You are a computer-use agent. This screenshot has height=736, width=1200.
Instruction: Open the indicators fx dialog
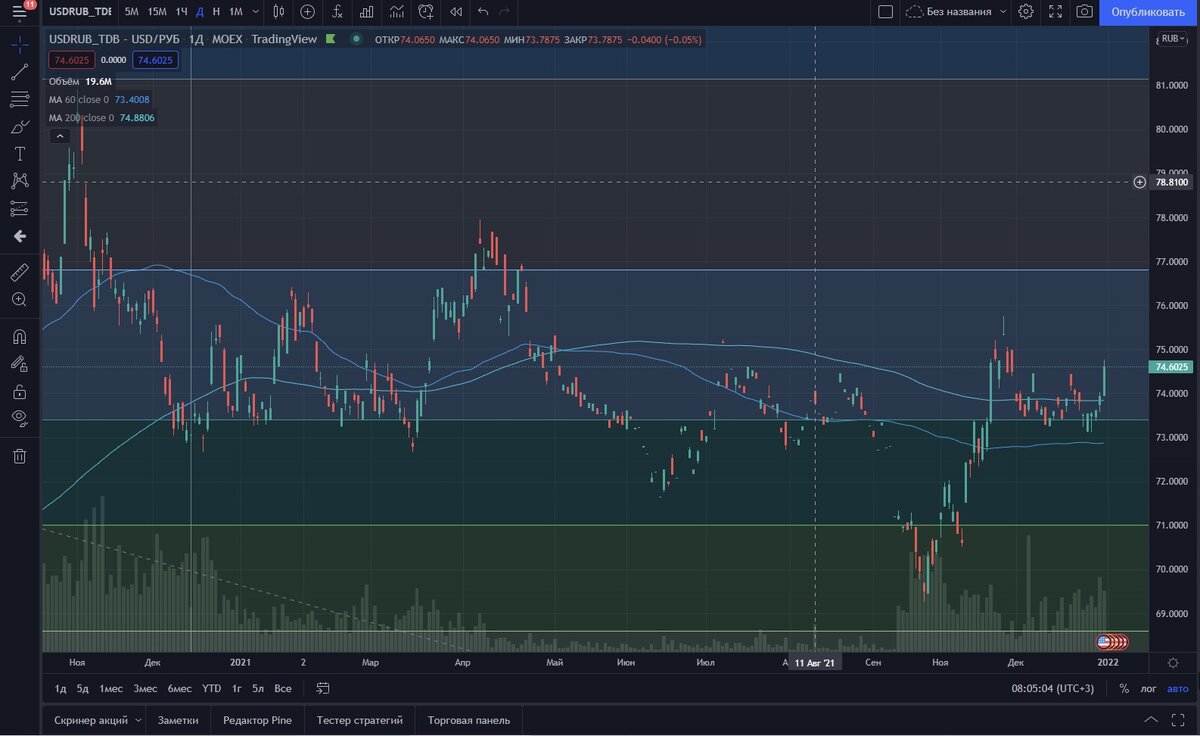(x=338, y=12)
